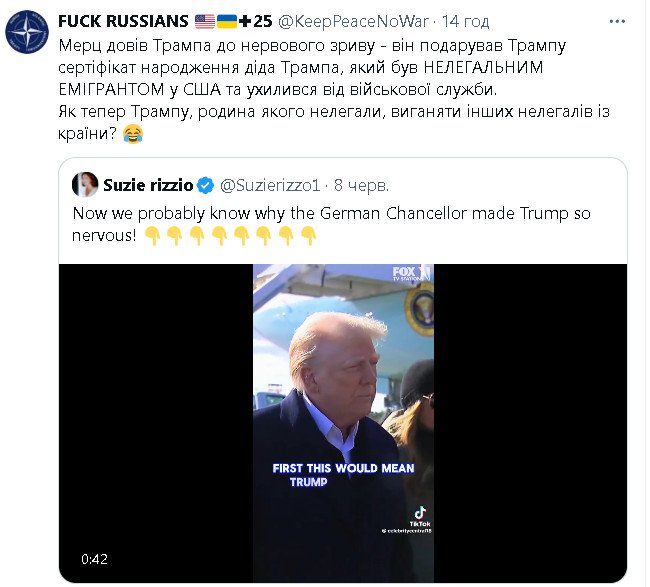This screenshot has height=587, width=650.
Task: Click Suzie rizzio's small profile avatar
Action: [x=85, y=184]
